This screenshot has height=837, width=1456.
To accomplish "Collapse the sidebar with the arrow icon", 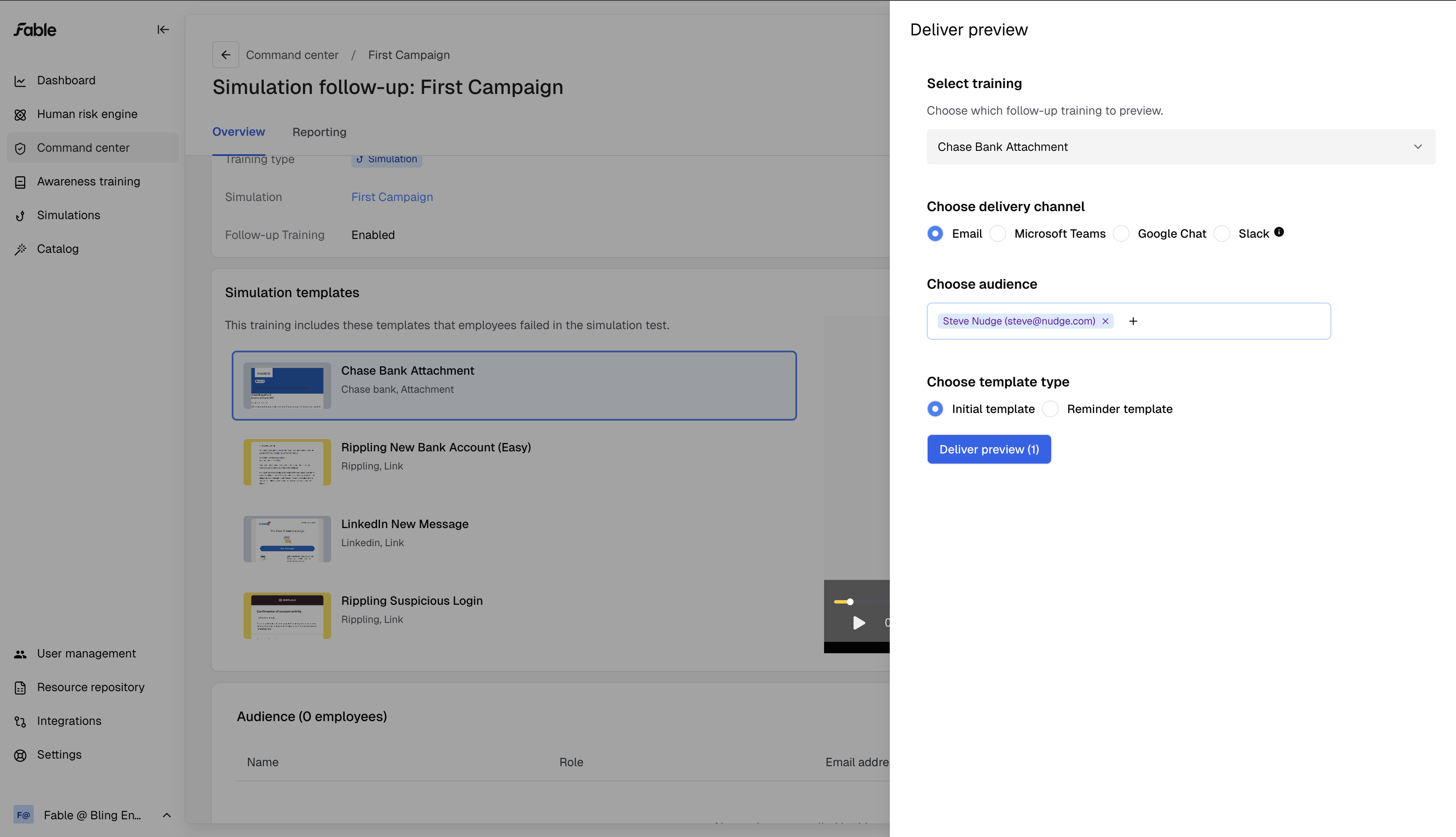I will pos(163,30).
